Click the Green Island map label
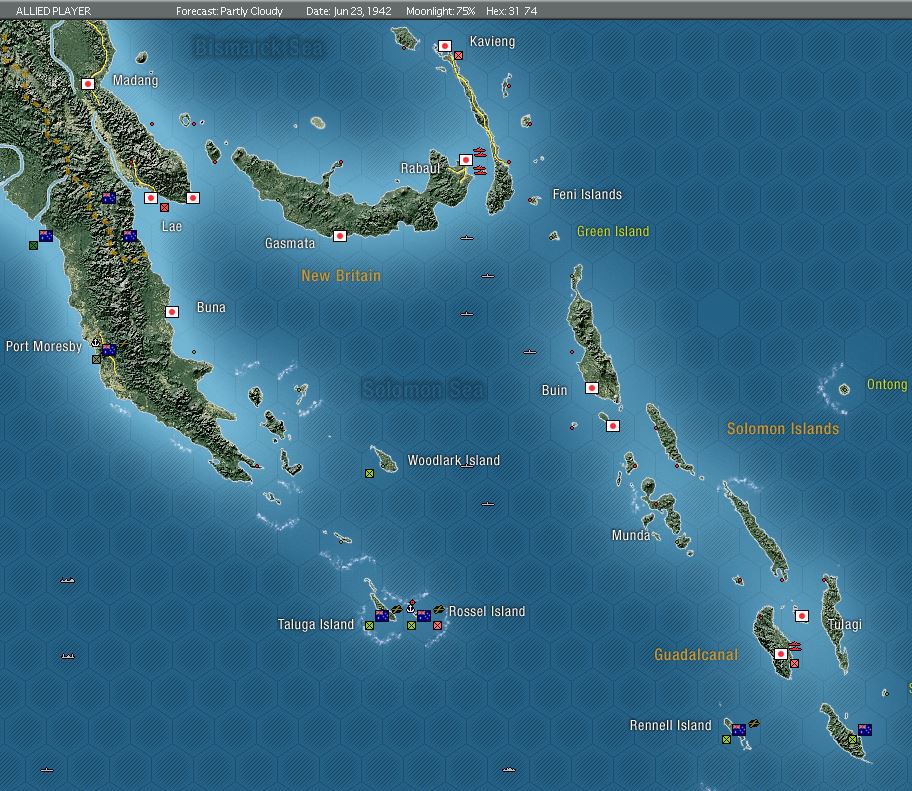Viewport: 912px width, 791px height. [613, 231]
